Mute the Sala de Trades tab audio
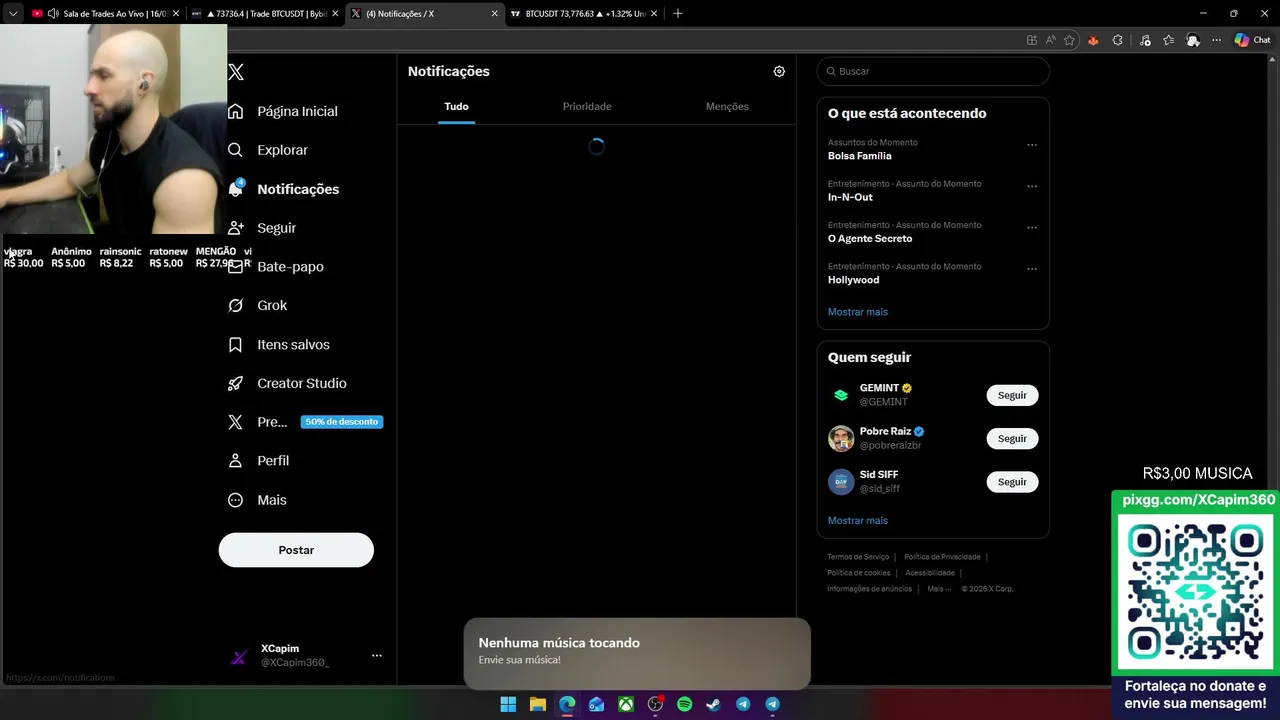This screenshot has height=720, width=1280. tap(53, 14)
